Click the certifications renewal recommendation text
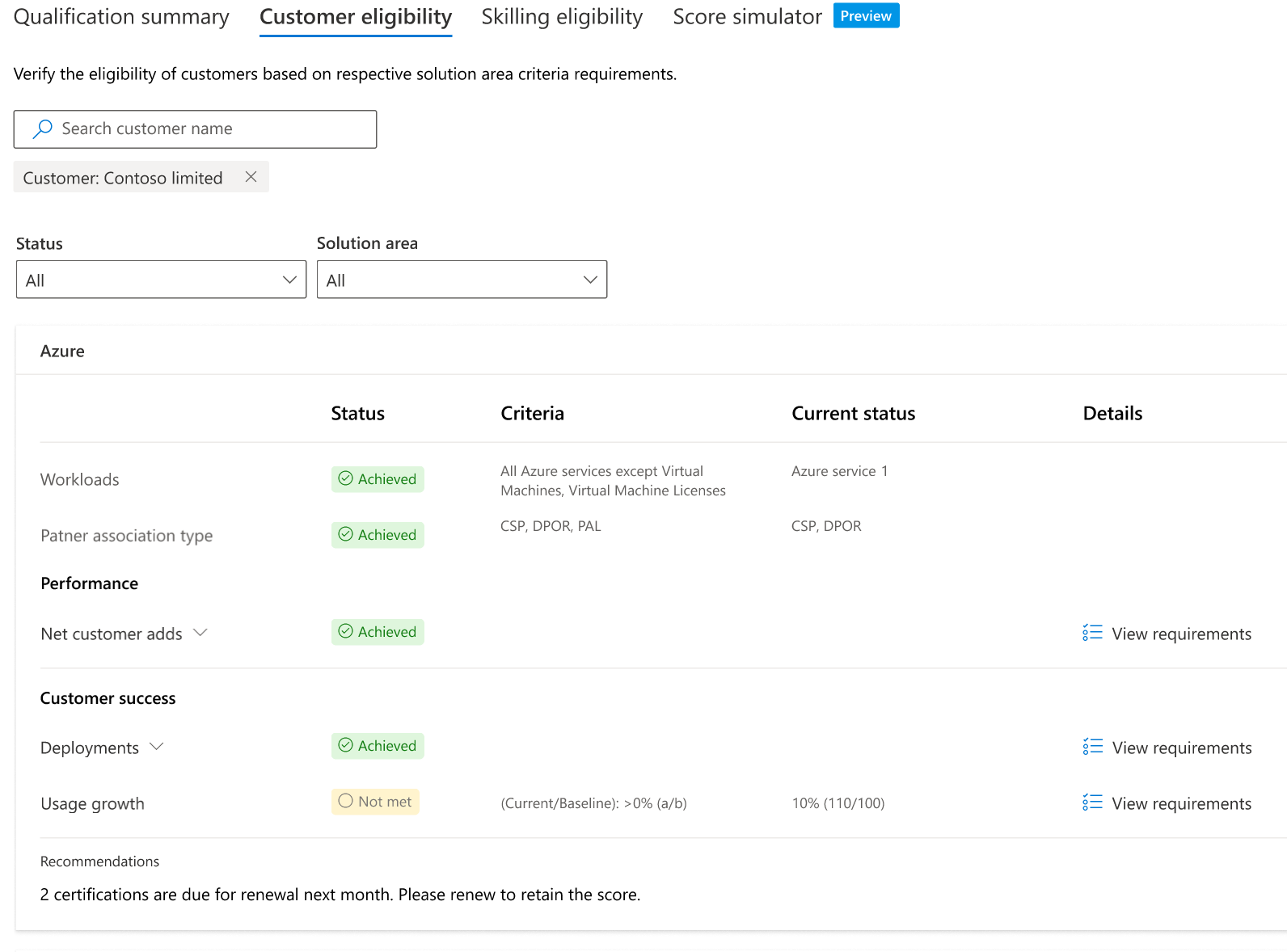The height and width of the screenshot is (952, 1287). point(340,895)
